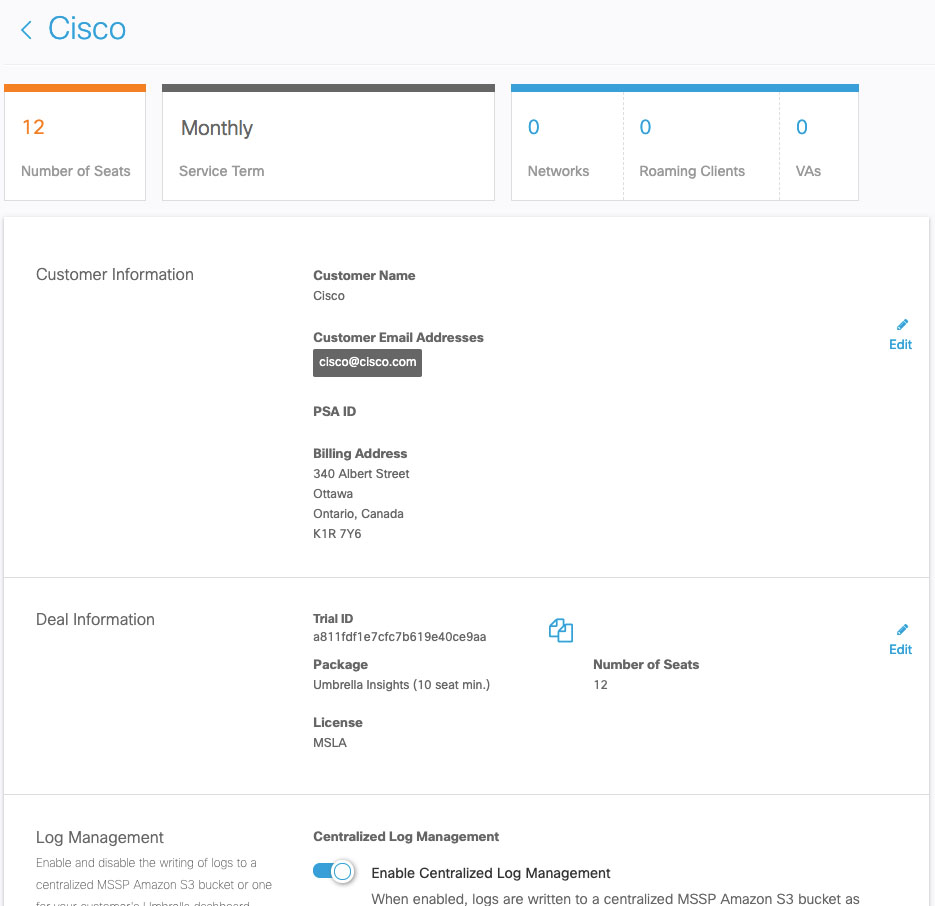The height and width of the screenshot is (906, 935).
Task: Click the Roaming Clients count of 0
Action: tap(645, 127)
